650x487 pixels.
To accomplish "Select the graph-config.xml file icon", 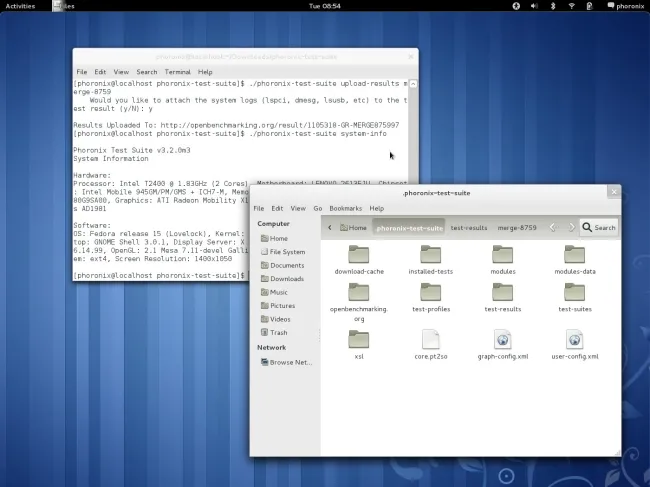I will point(502,339).
